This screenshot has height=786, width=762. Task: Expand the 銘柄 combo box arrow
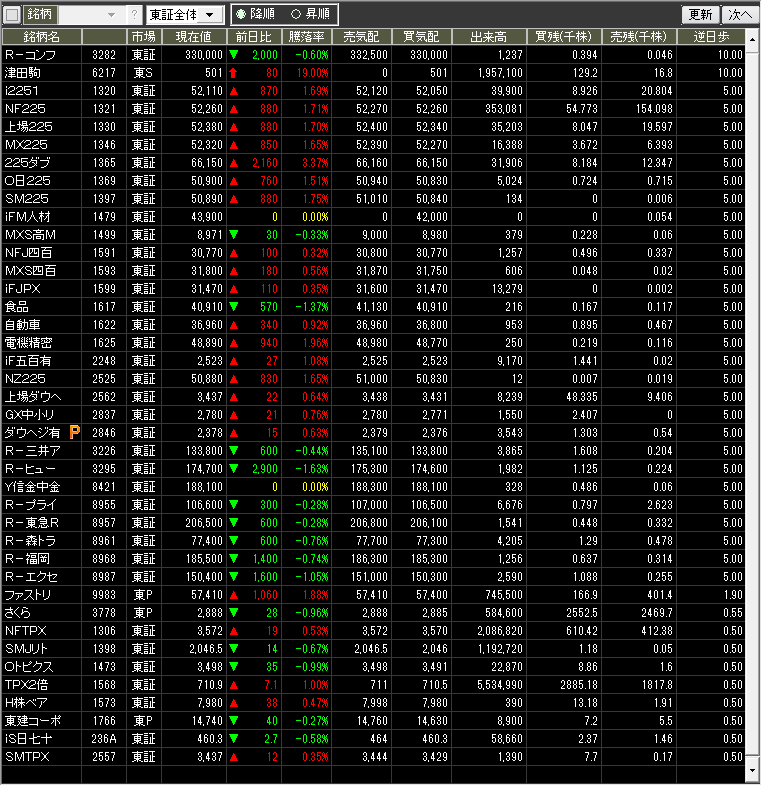[115, 15]
